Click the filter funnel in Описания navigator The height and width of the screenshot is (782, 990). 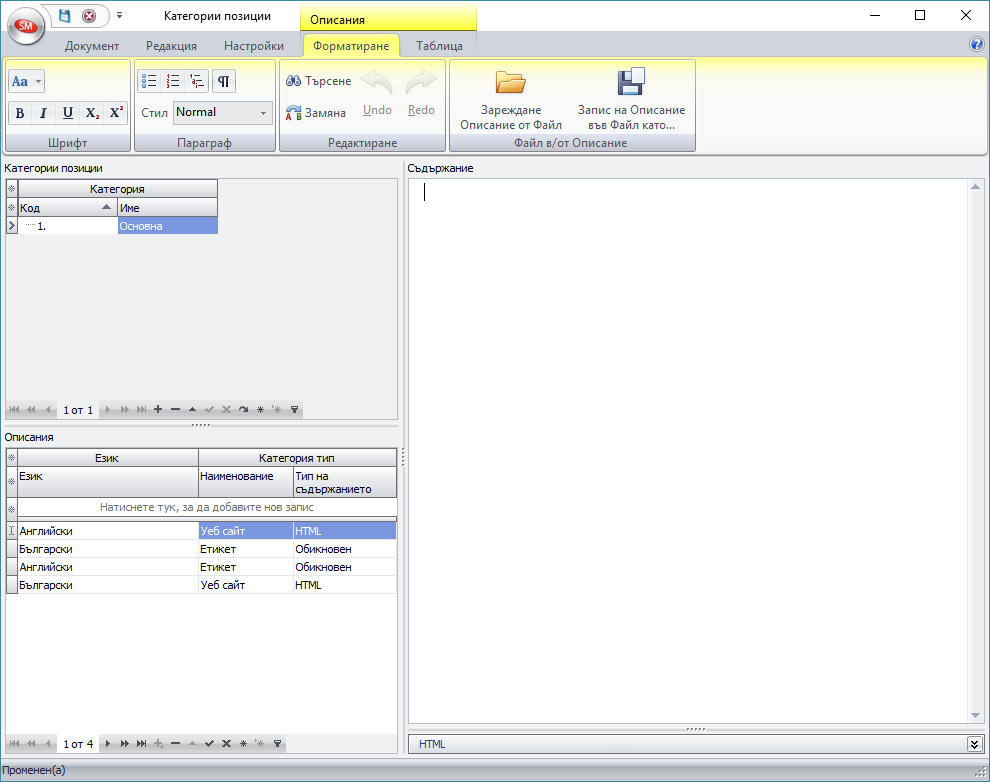pos(277,743)
